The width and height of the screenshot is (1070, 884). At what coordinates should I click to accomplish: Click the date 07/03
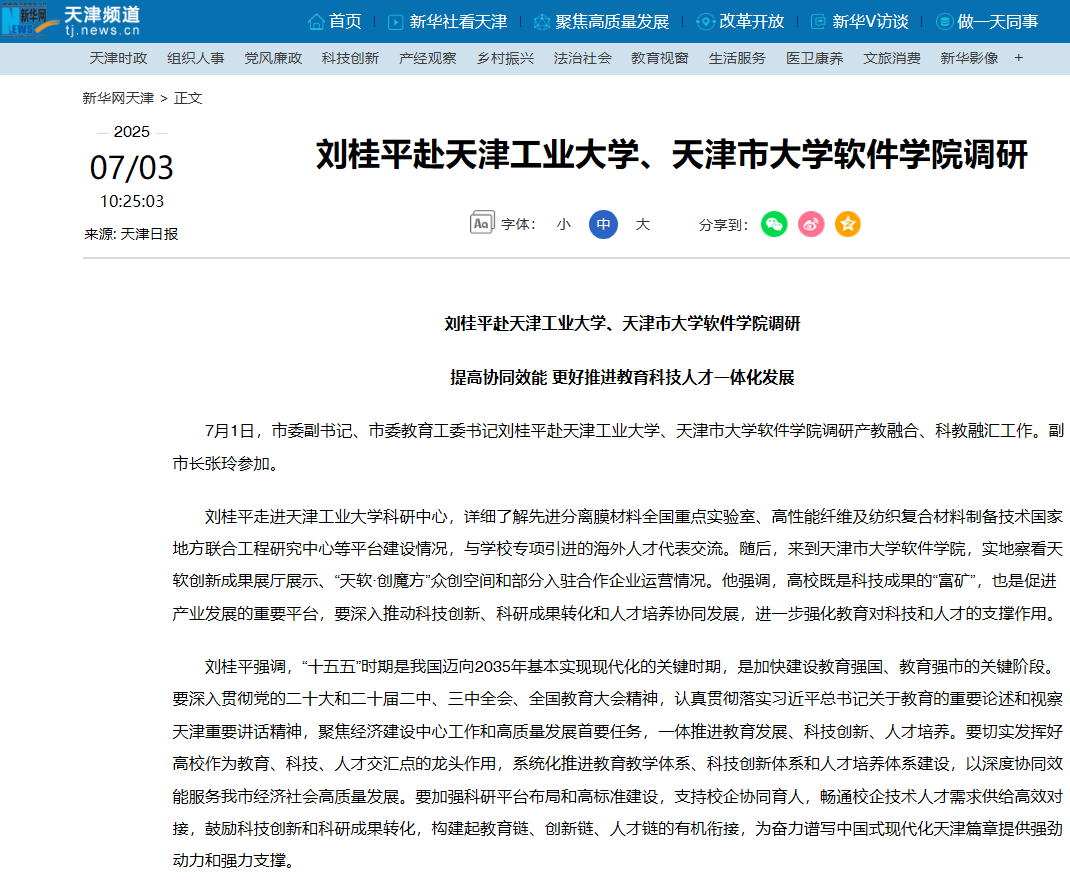point(132,168)
